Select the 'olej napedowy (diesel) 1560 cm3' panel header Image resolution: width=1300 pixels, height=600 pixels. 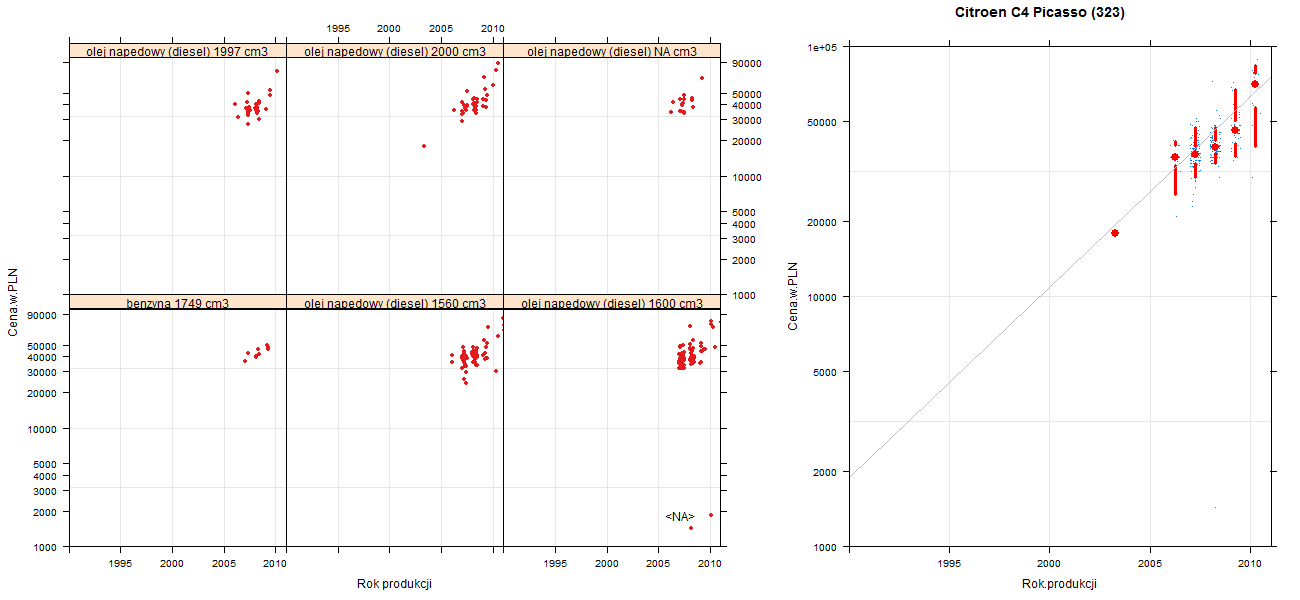coord(395,303)
